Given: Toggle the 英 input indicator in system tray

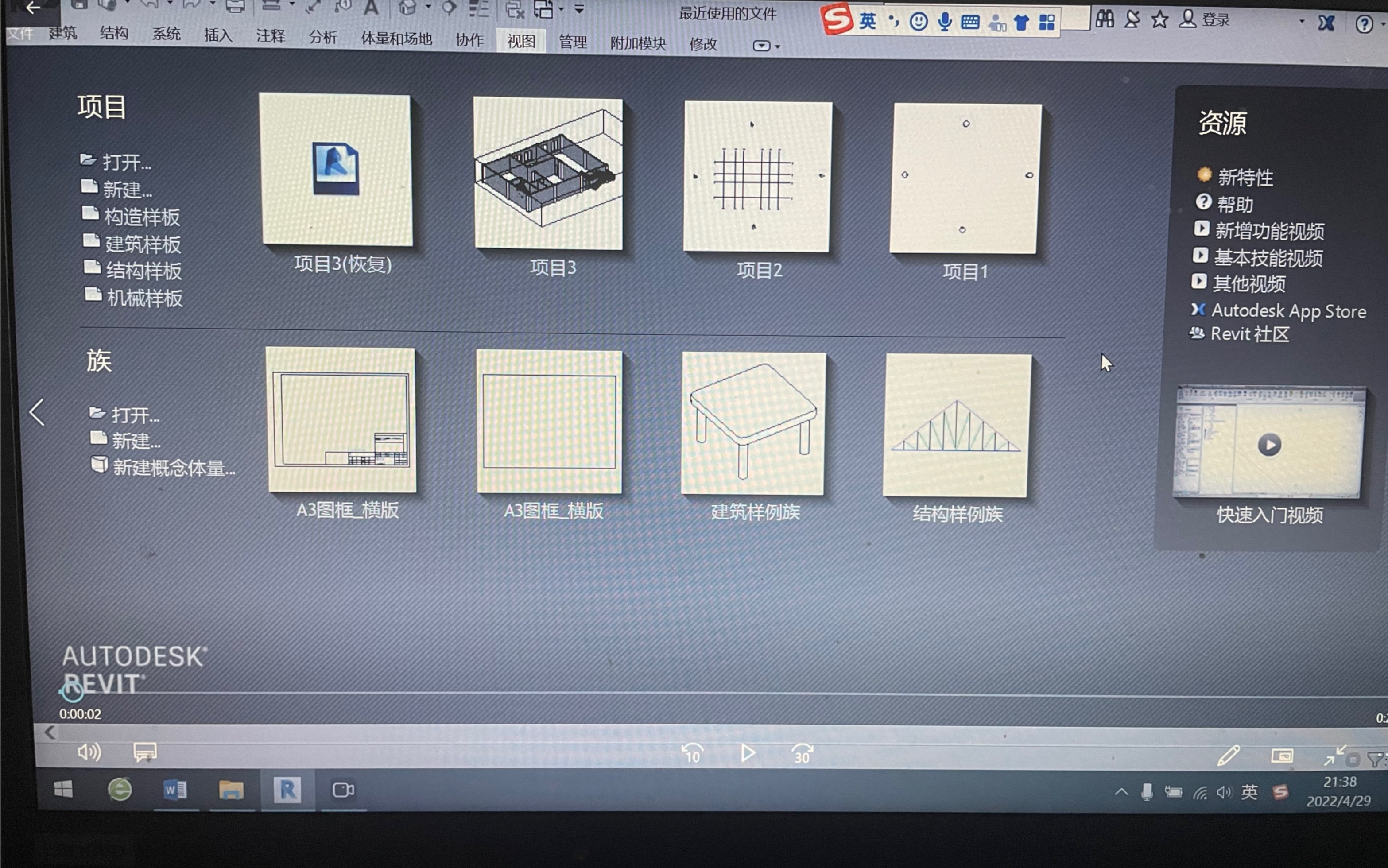Looking at the screenshot, I should (x=1249, y=792).
